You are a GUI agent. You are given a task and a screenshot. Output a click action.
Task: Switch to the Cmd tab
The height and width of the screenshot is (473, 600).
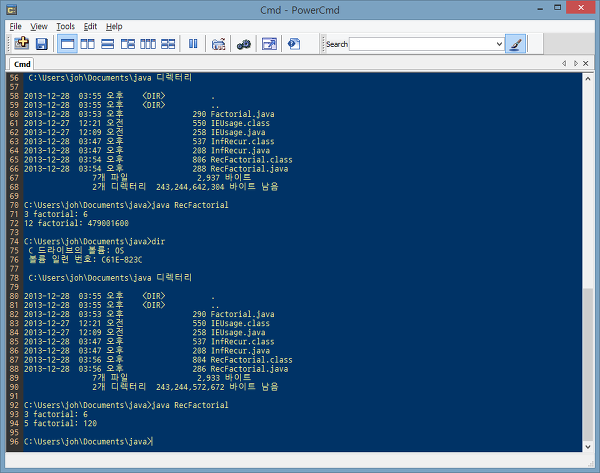pyautogui.click(x=22, y=64)
